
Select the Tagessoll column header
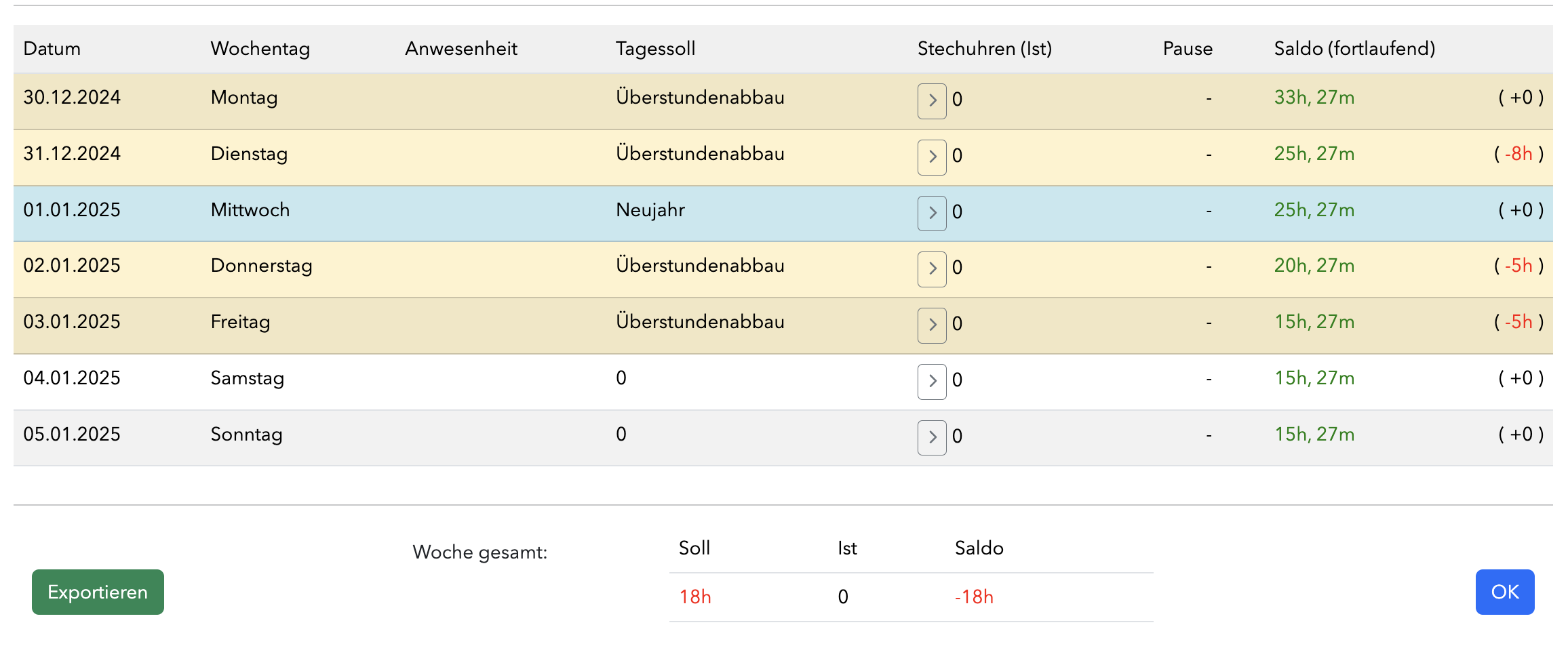pyautogui.click(x=656, y=49)
